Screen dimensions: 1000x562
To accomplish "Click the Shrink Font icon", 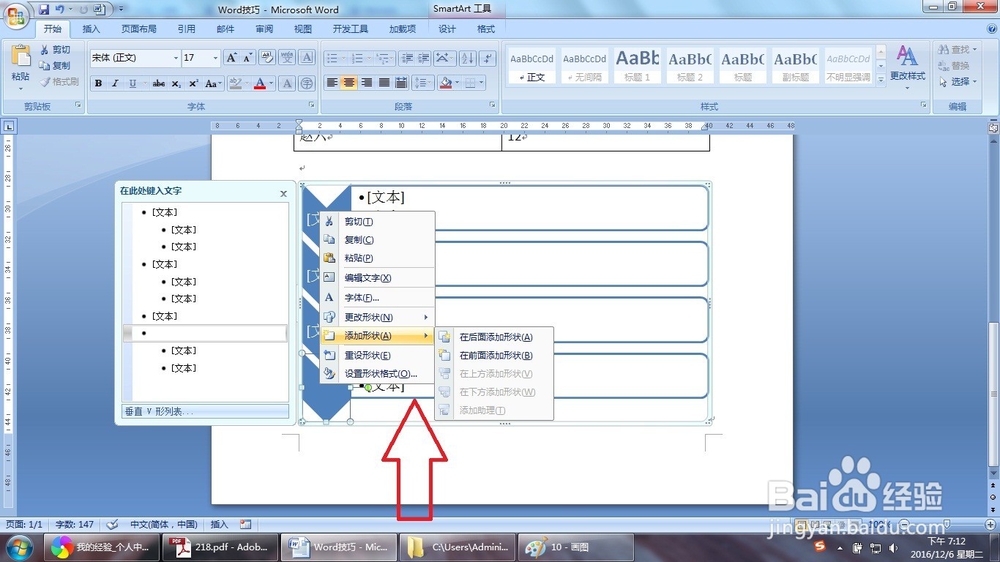I will [x=247, y=58].
